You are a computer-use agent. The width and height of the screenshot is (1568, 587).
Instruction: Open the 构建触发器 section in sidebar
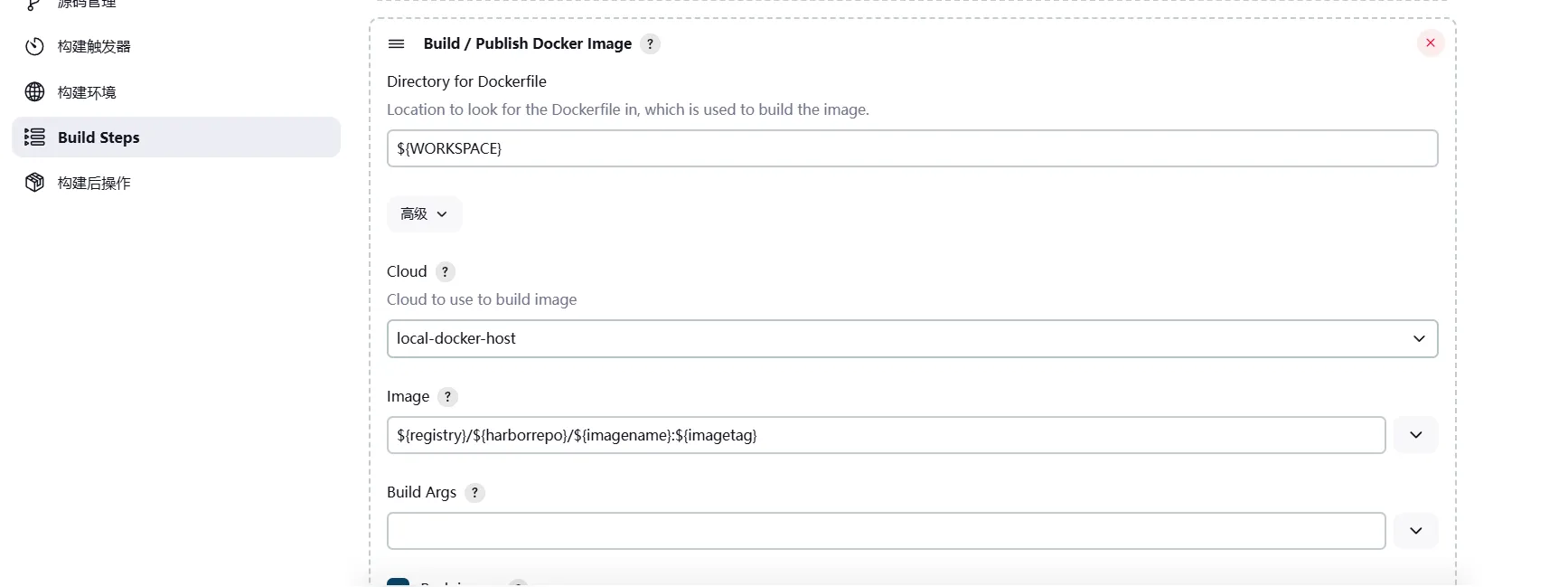(176, 46)
